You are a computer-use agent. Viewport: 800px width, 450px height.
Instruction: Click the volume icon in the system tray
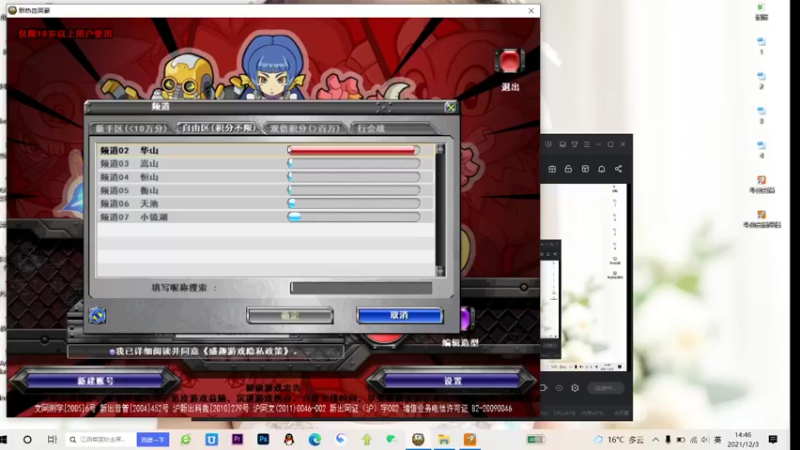pyautogui.click(x=705, y=439)
